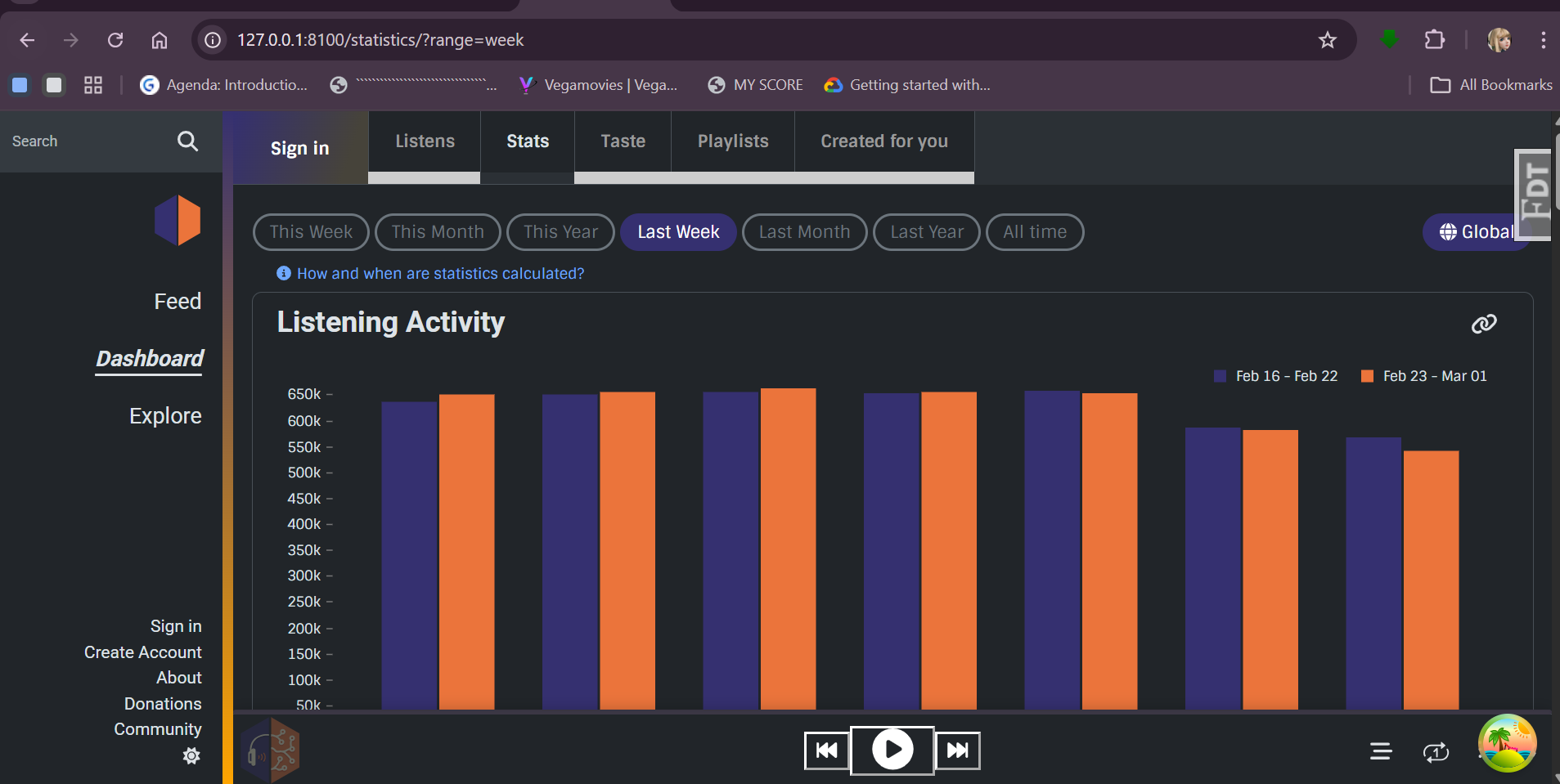Open the player queue list icon
The width and height of the screenshot is (1560, 784).
(1381, 750)
